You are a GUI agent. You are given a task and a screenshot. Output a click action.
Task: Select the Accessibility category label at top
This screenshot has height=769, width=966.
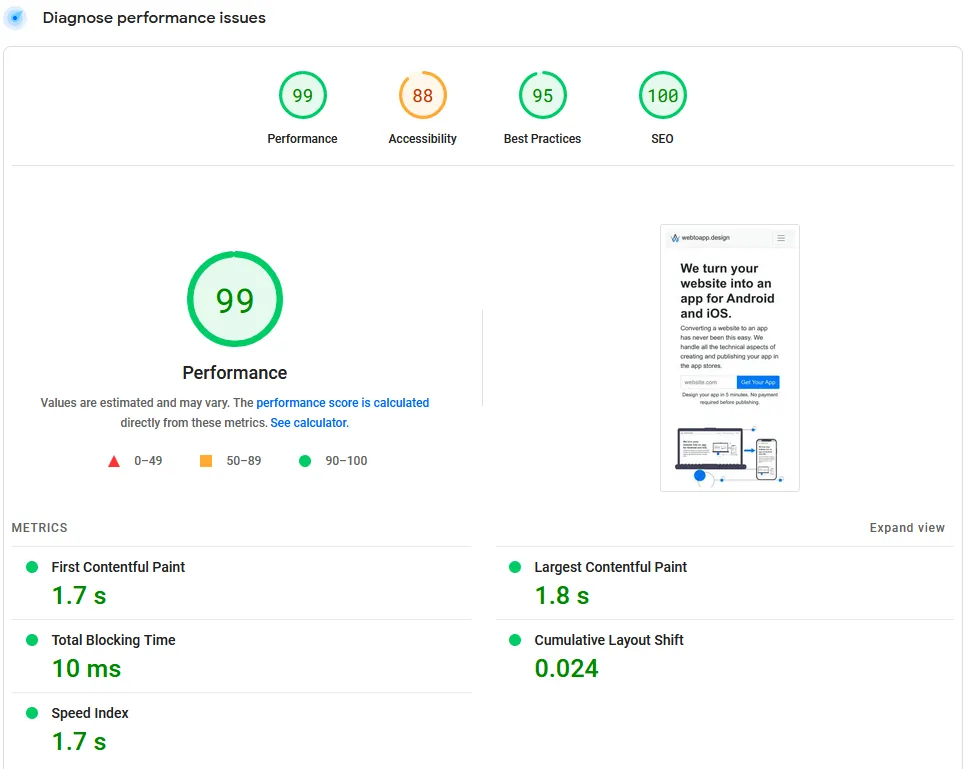422,139
